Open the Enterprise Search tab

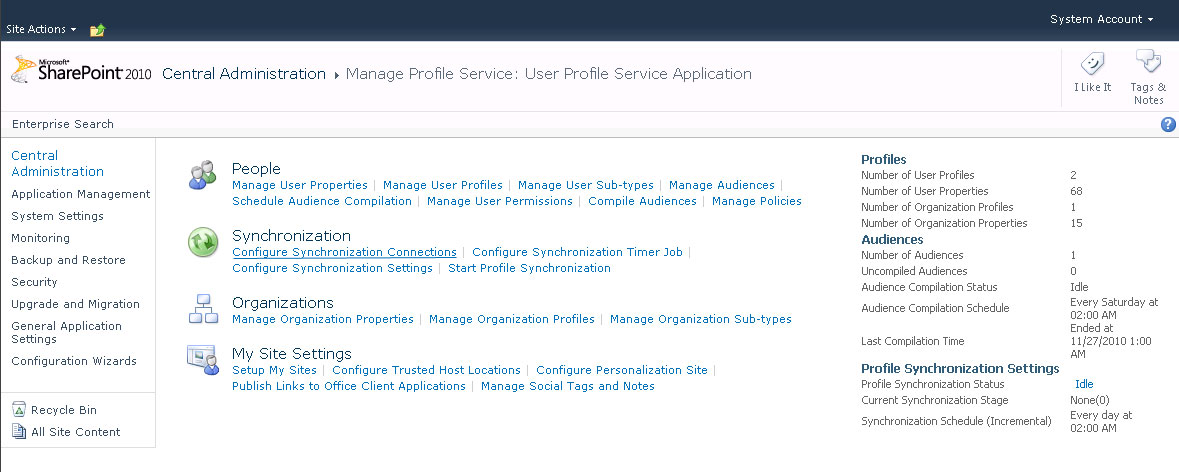click(63, 124)
